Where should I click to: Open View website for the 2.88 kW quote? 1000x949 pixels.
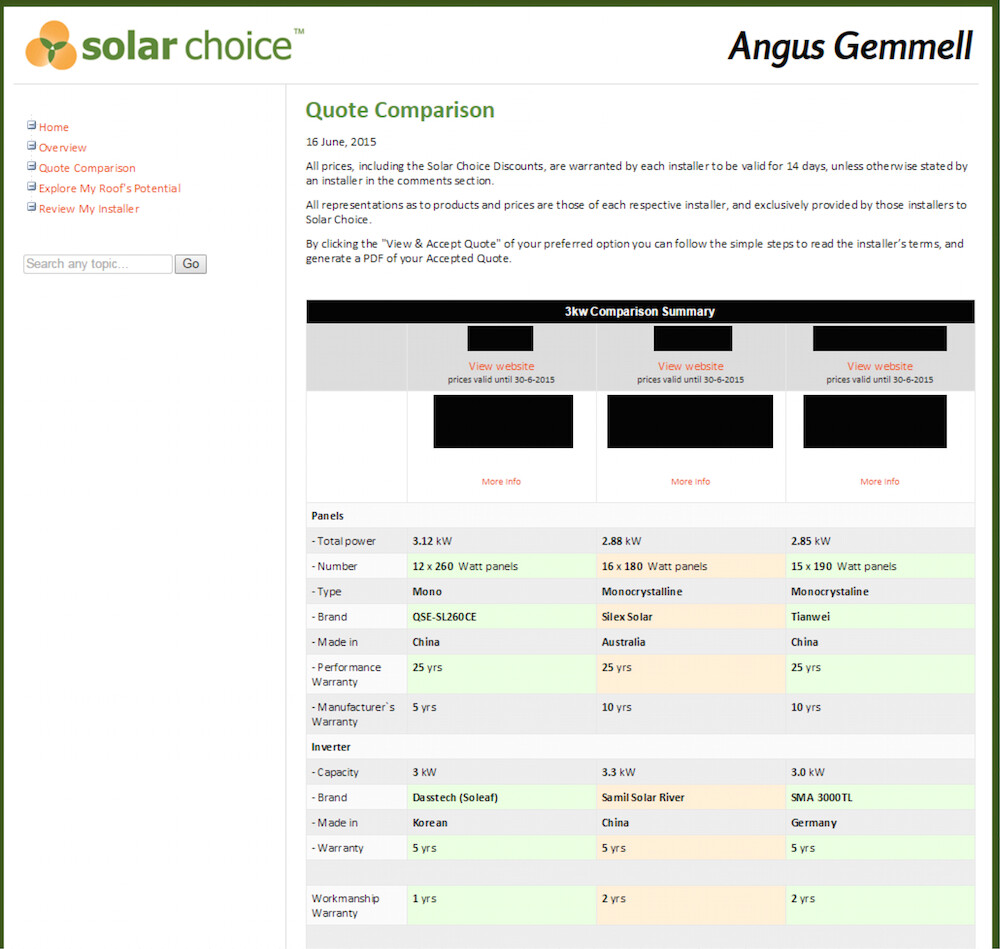(x=691, y=366)
